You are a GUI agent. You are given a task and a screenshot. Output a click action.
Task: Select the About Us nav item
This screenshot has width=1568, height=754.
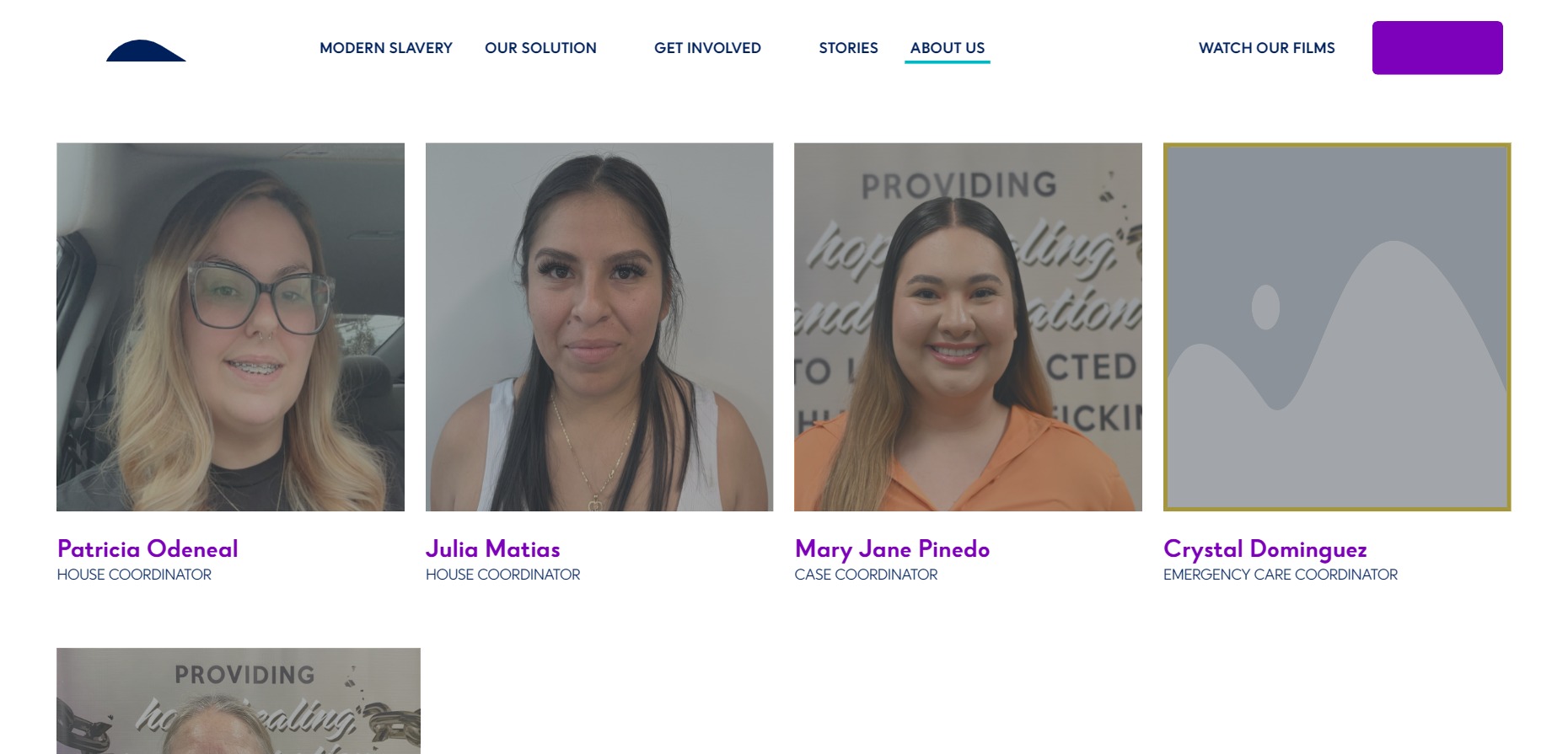(x=948, y=48)
